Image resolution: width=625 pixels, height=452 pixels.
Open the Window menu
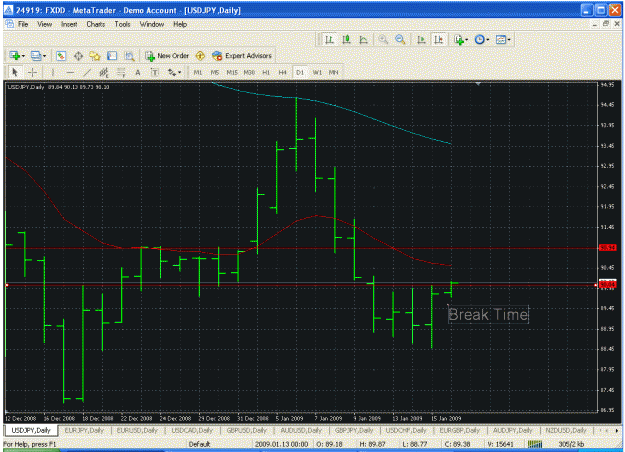pos(152,24)
